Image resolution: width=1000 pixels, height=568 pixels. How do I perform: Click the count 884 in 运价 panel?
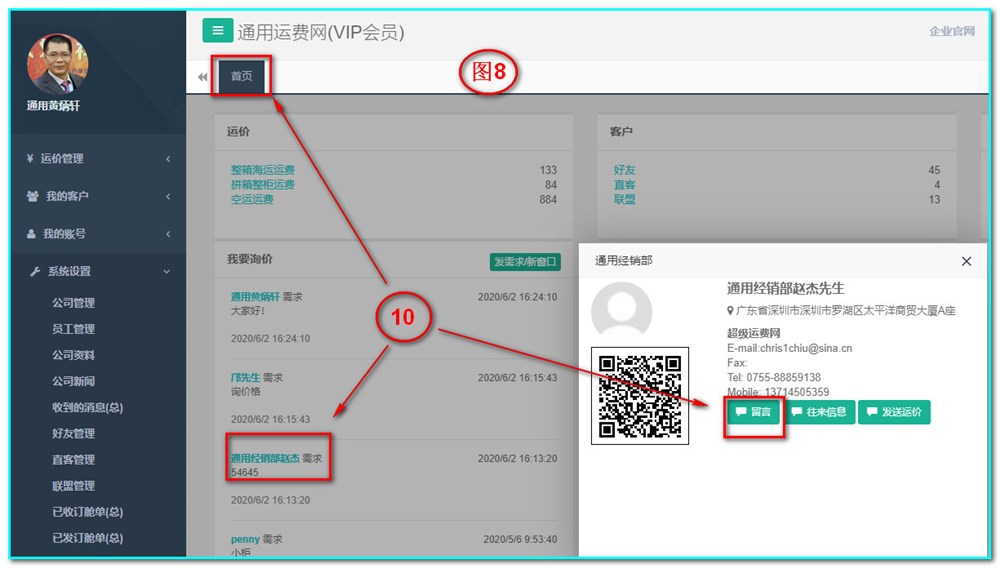pyautogui.click(x=548, y=199)
